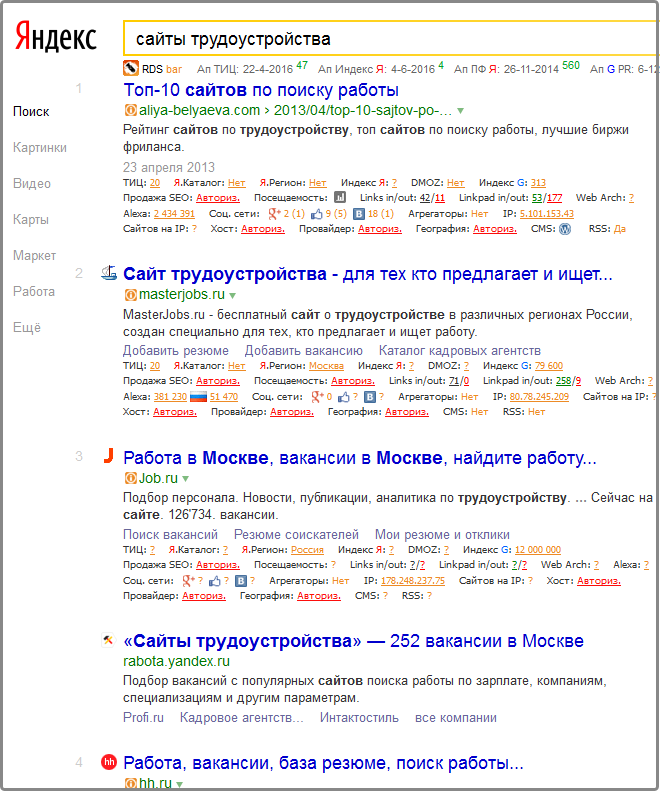The image size is (660, 791).
Task: Click the hh favicon beside the fourth result
Action: [110, 763]
